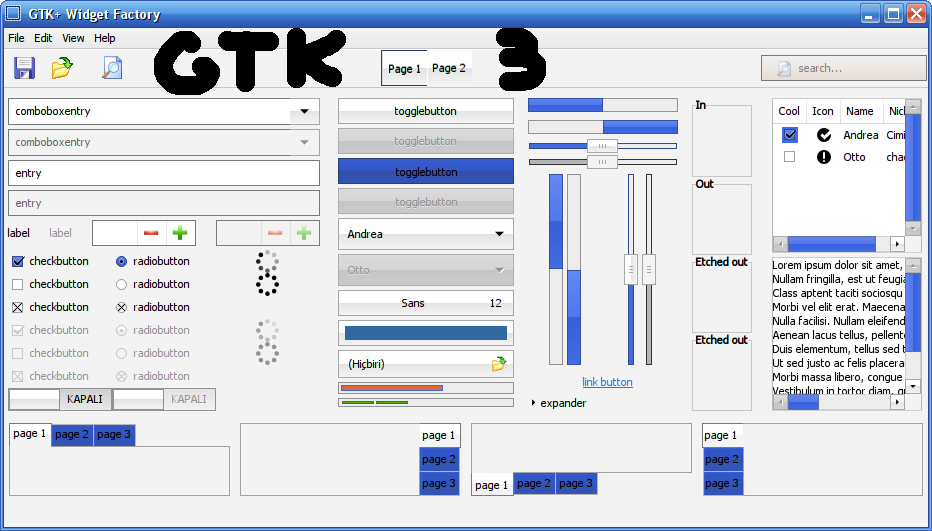Select page 3 in bottom-tabbed notebook

pyautogui.click(x=576, y=483)
